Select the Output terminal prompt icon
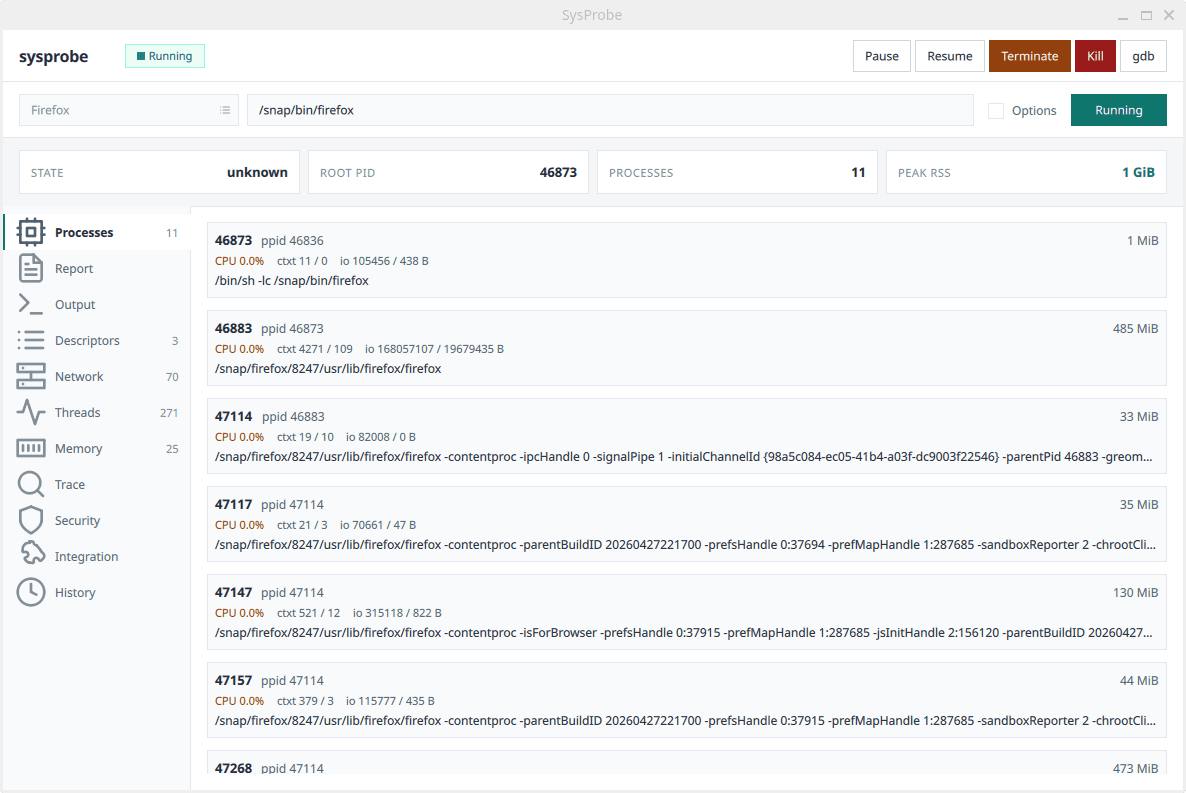Screen dimensions: 1186x793 (x=31, y=304)
